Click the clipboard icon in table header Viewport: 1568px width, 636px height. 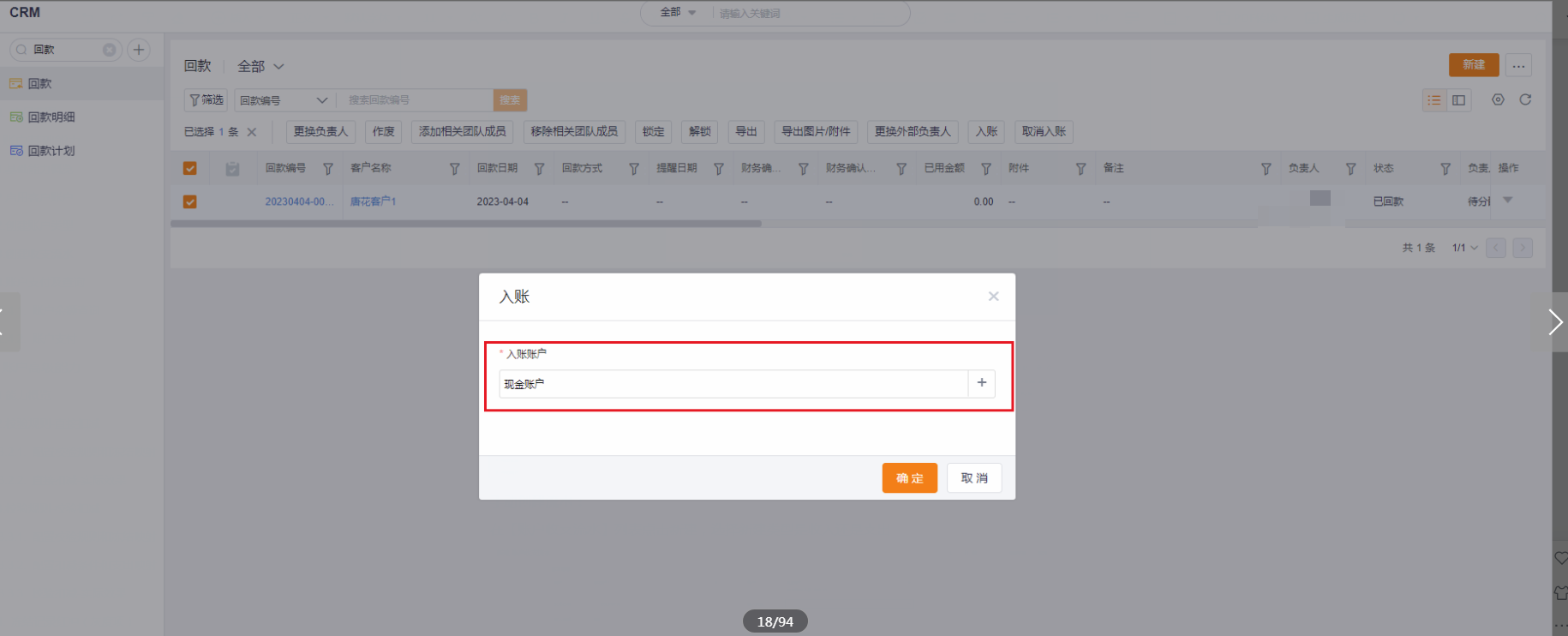click(232, 168)
